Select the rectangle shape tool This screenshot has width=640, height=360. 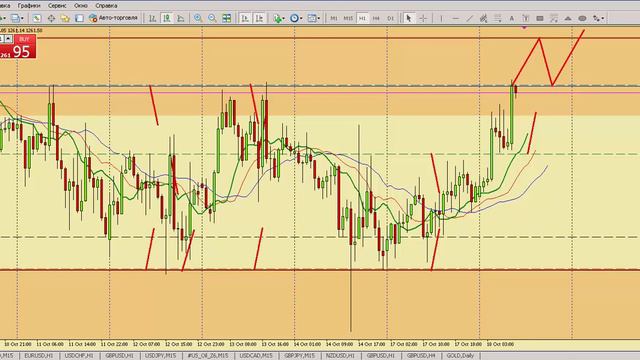pos(540,18)
